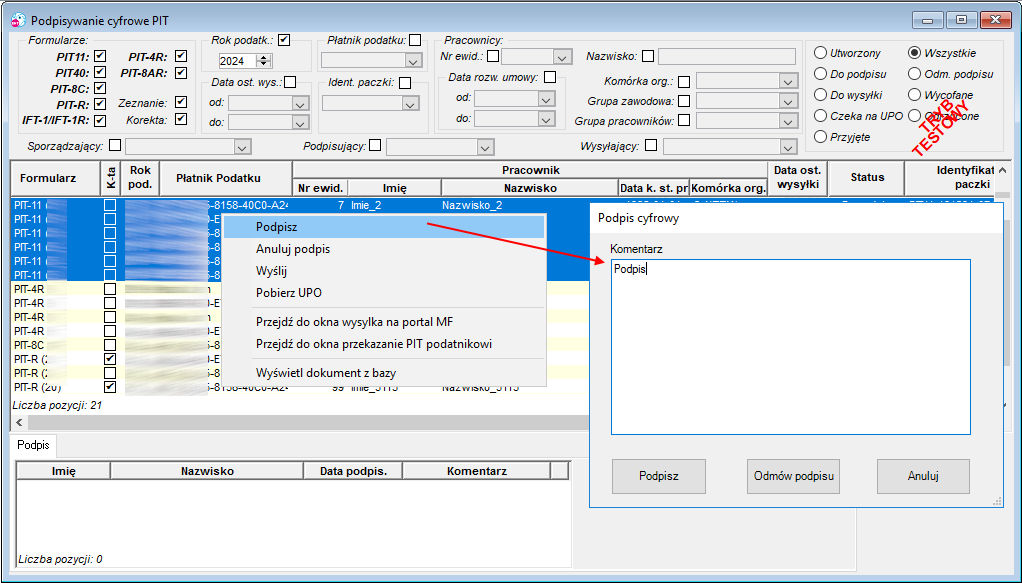This screenshot has width=1022, height=583.
Task: Click into the Komentarz text area
Action: pyautogui.click(x=791, y=347)
